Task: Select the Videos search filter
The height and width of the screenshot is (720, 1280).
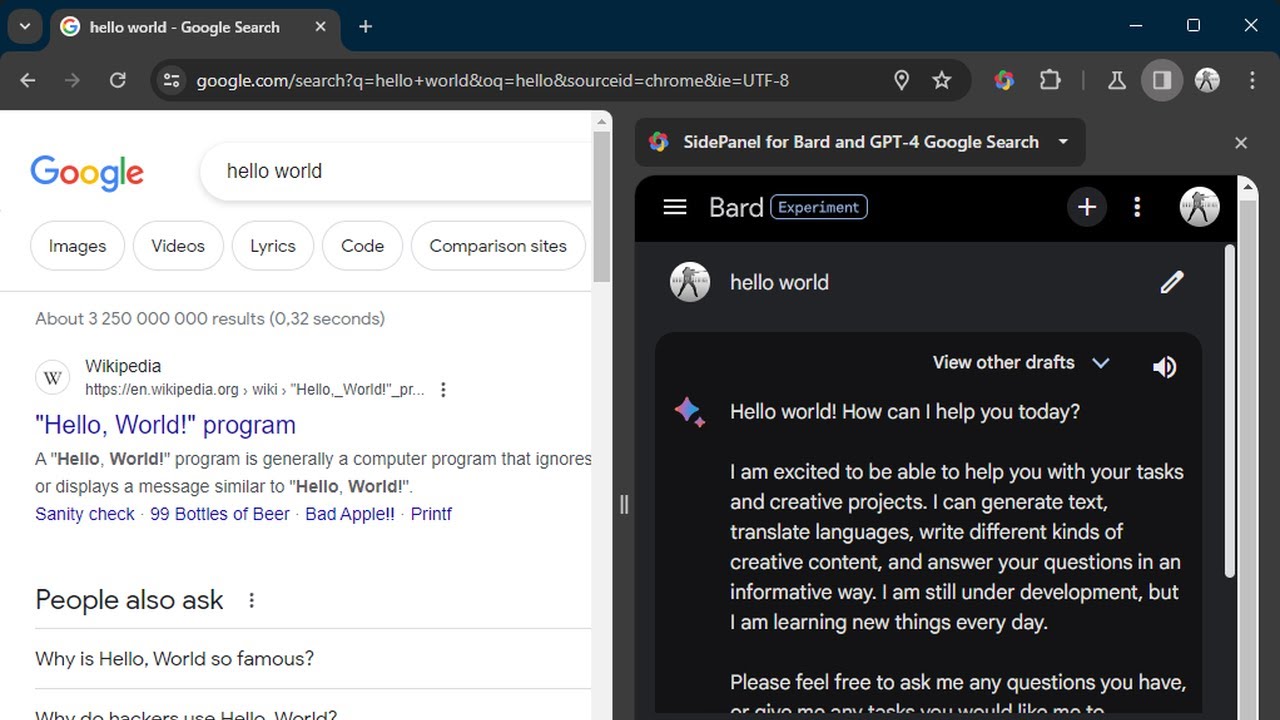Action: pos(178,246)
